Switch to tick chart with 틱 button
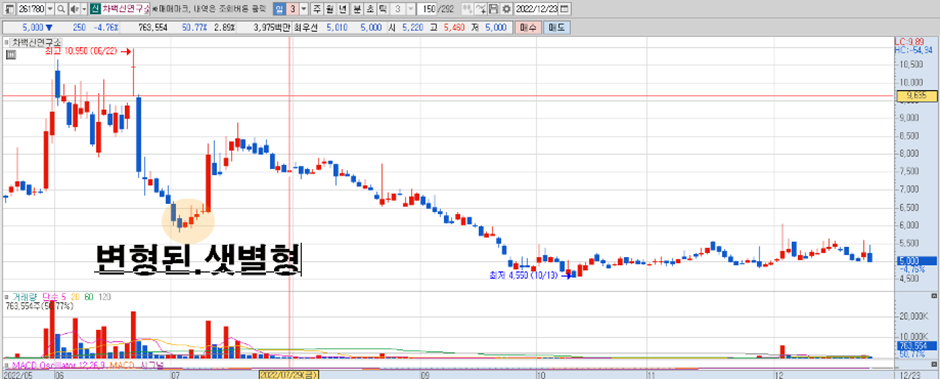Image resolution: width=940 pixels, height=379 pixels. pos(382,9)
